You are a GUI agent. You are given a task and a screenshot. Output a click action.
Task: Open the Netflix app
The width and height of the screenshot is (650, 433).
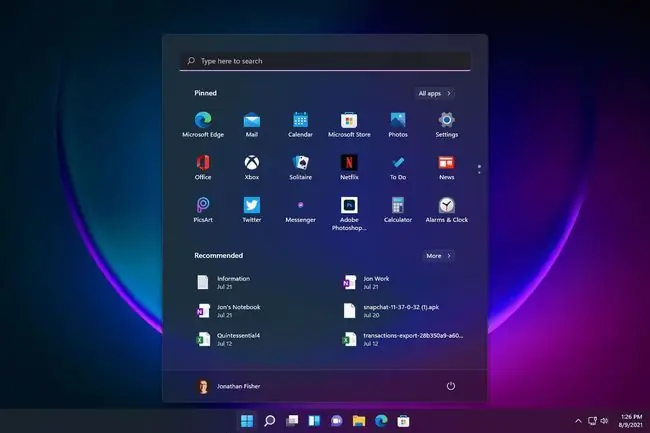[349, 167]
